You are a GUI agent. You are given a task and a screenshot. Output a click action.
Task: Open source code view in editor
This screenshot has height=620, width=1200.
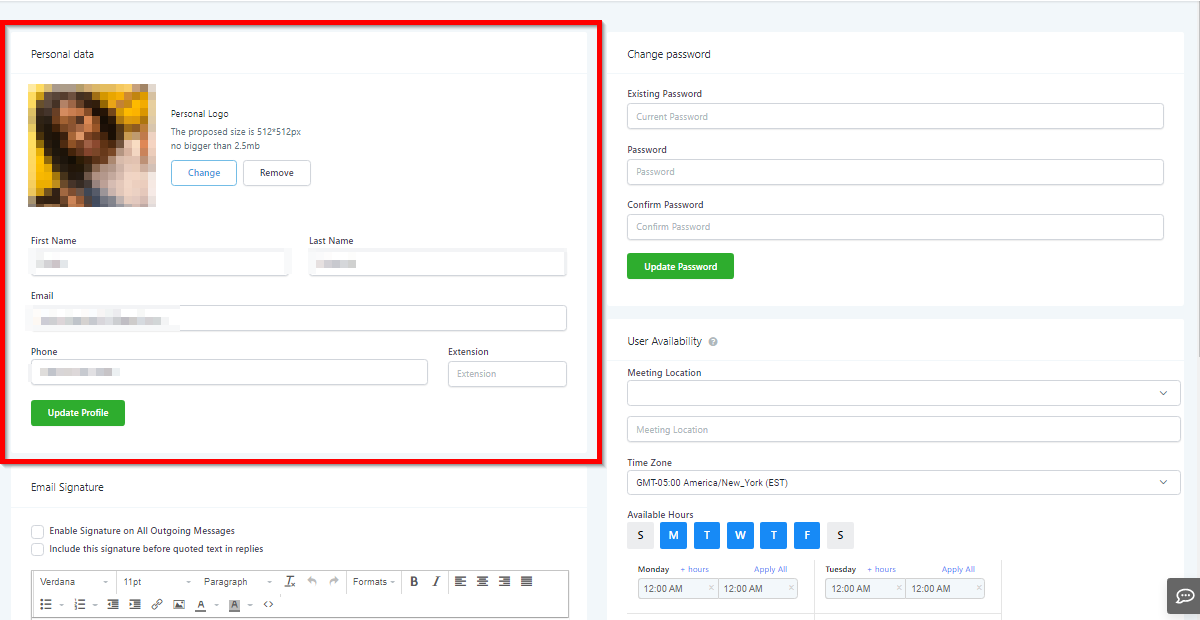point(268,604)
